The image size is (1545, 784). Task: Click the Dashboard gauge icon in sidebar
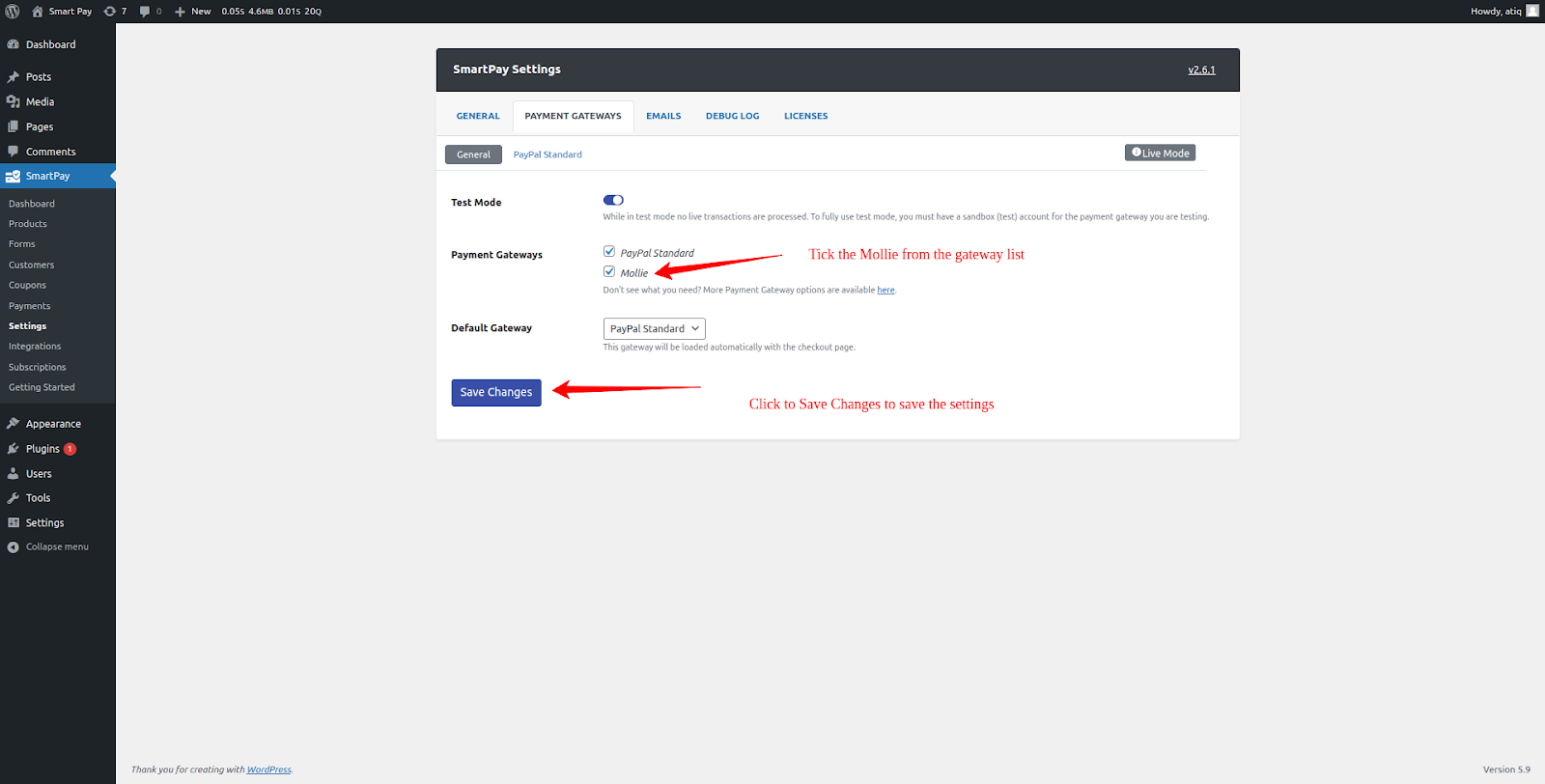(x=14, y=44)
